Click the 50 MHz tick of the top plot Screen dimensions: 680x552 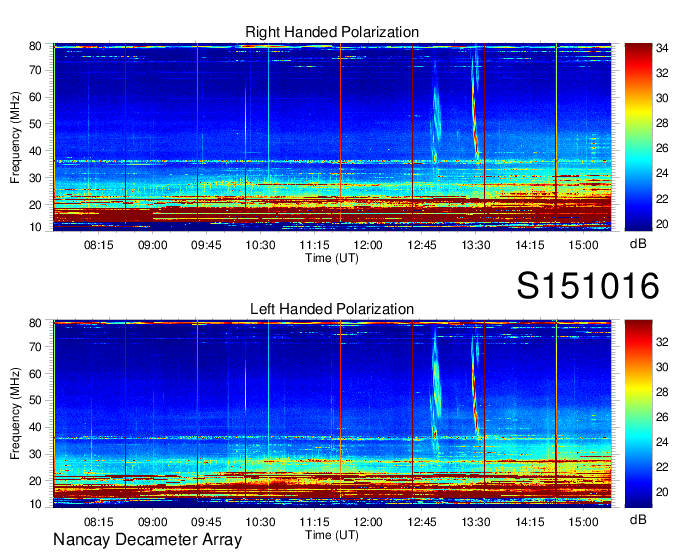pos(35,124)
